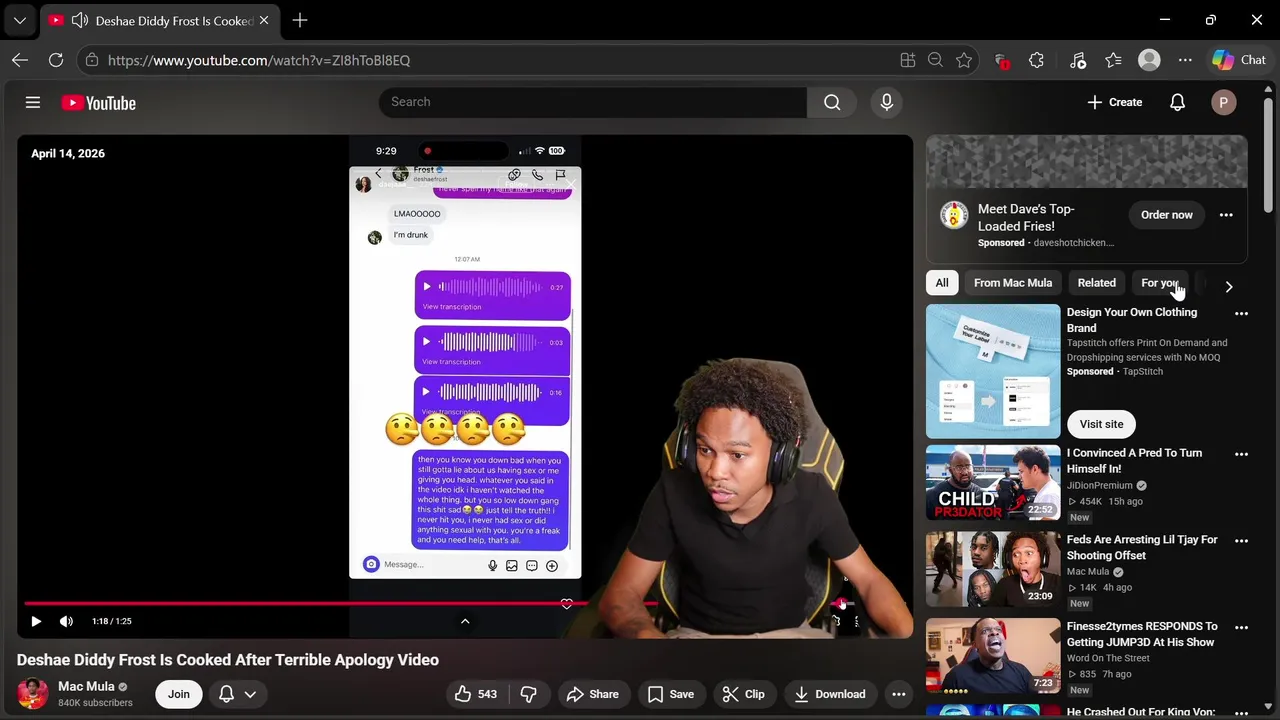This screenshot has width=1280, height=720.
Task: Open options for Design Your Own Clothing ad
Action: (1241, 313)
